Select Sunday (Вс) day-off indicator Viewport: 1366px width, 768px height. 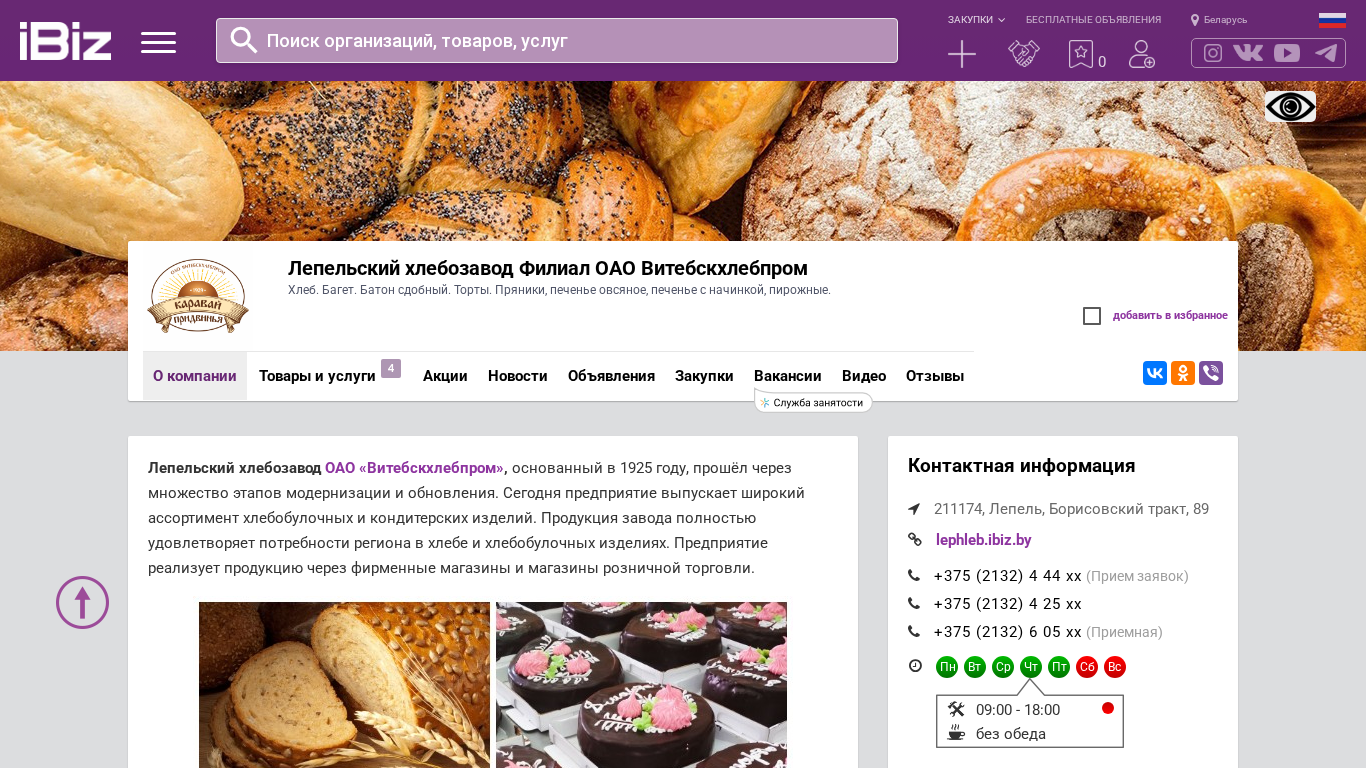pos(1115,667)
